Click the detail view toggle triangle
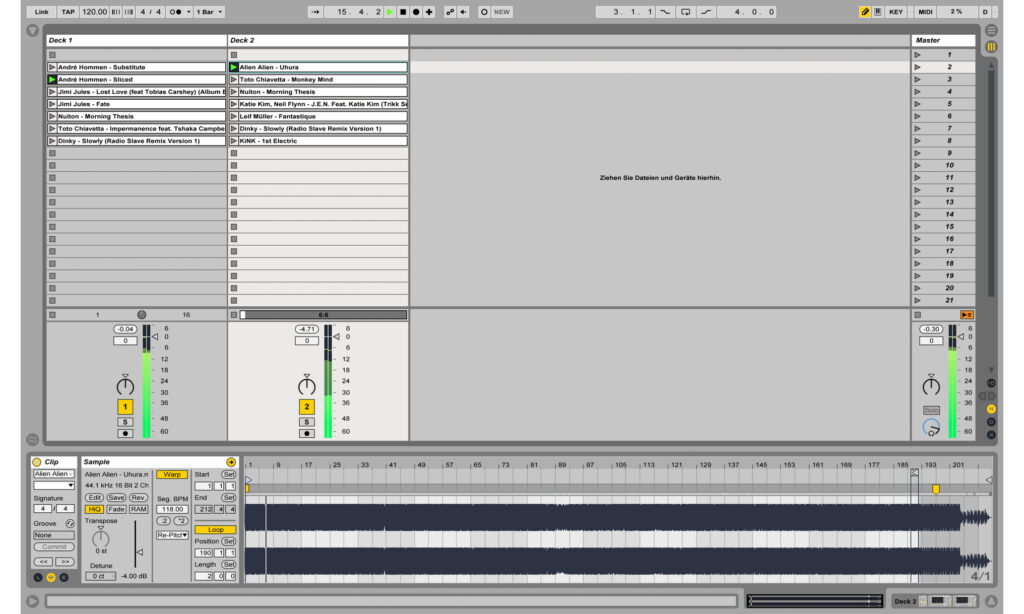 (991, 600)
